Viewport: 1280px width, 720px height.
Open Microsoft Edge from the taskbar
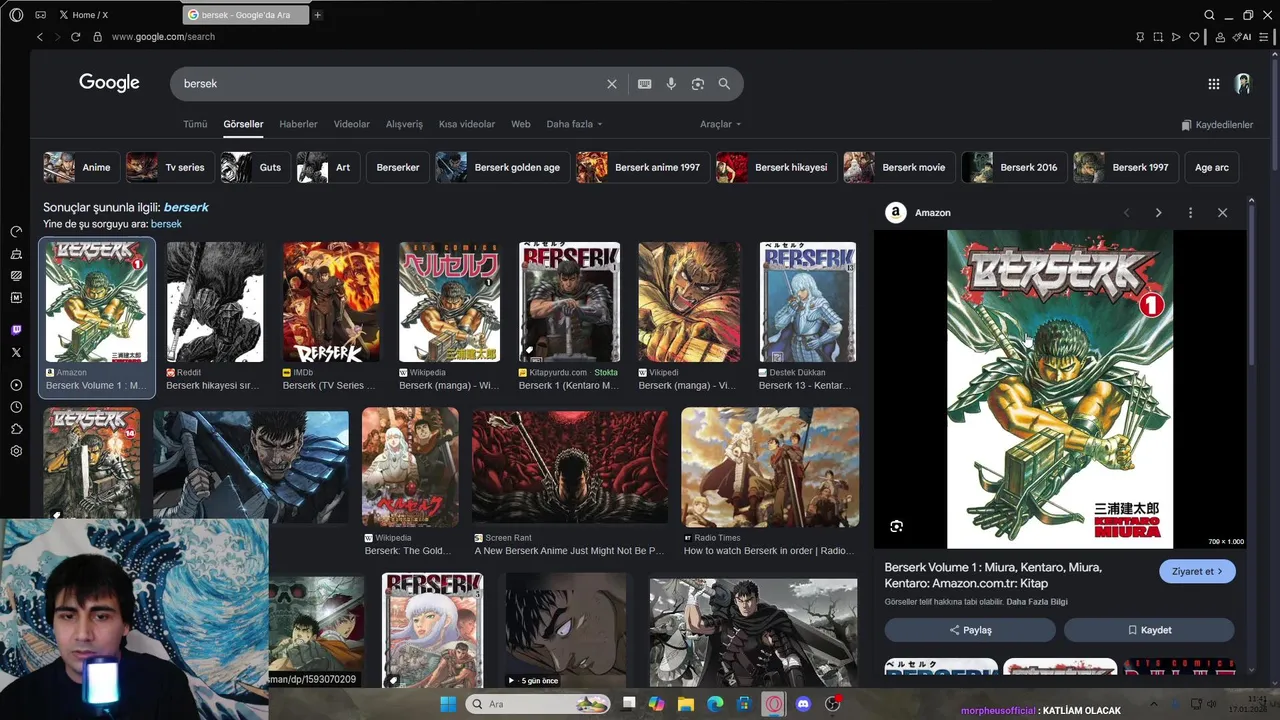715,704
